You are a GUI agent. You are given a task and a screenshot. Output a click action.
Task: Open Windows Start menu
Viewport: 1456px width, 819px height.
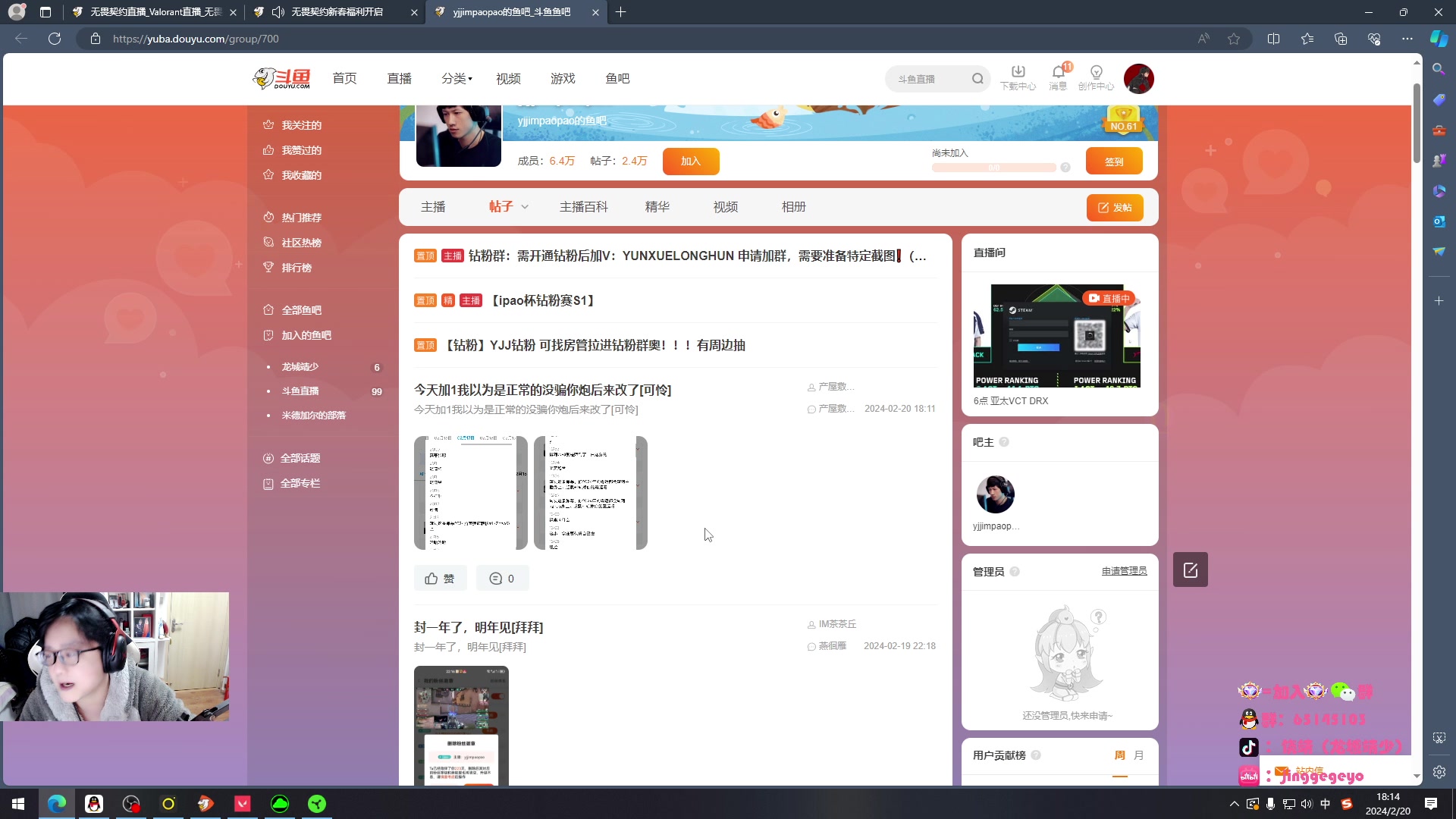click(18, 804)
